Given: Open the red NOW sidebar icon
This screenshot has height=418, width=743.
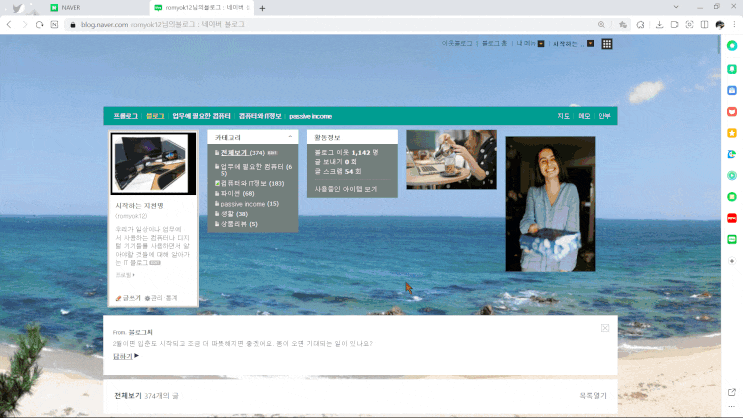Looking at the screenshot, I should (x=732, y=218).
